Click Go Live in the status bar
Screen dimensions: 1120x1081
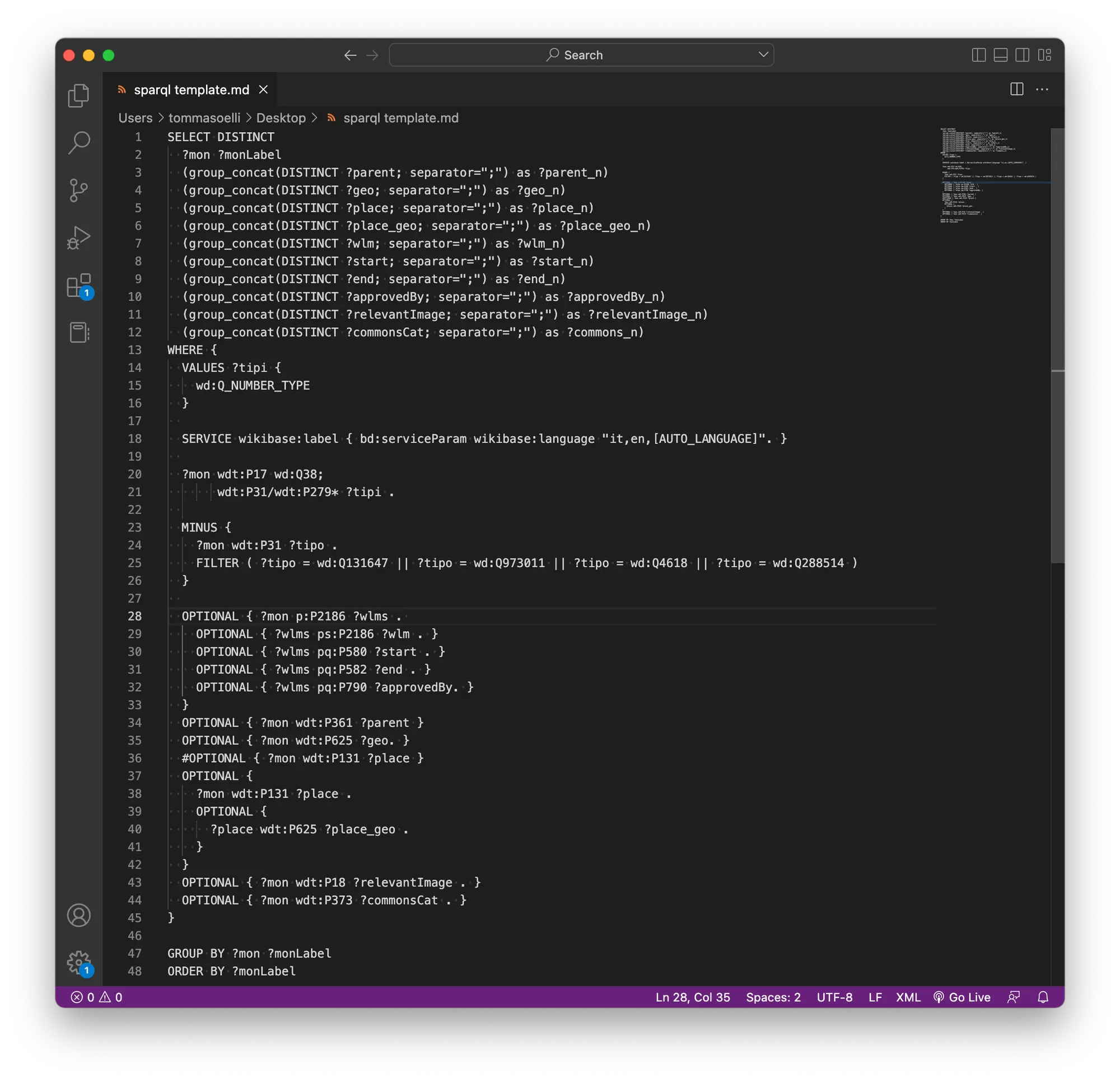(962, 997)
